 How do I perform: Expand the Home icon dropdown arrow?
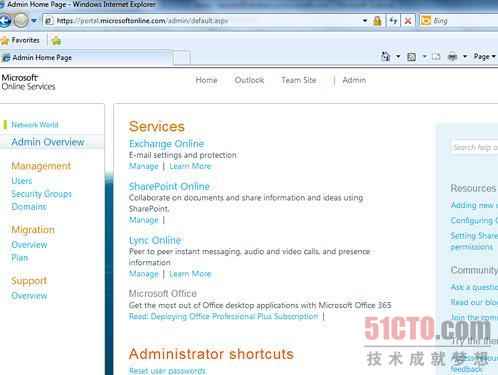(398, 56)
